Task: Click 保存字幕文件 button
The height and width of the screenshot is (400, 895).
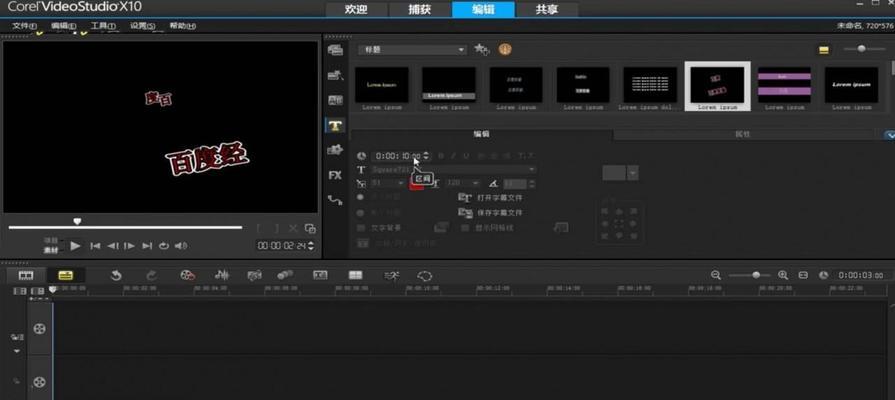Action: (490, 213)
